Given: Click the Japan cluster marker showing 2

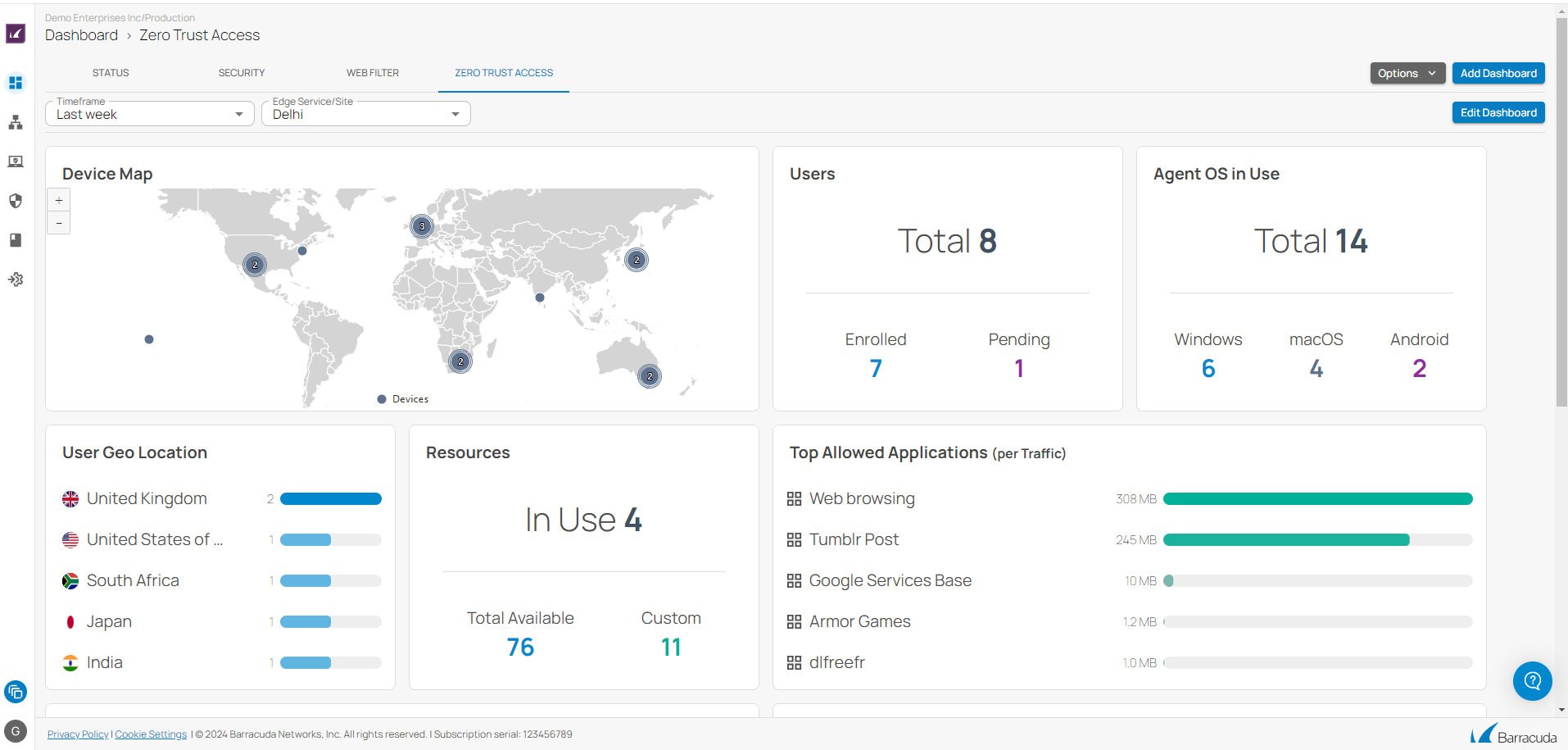Looking at the screenshot, I should (637, 260).
